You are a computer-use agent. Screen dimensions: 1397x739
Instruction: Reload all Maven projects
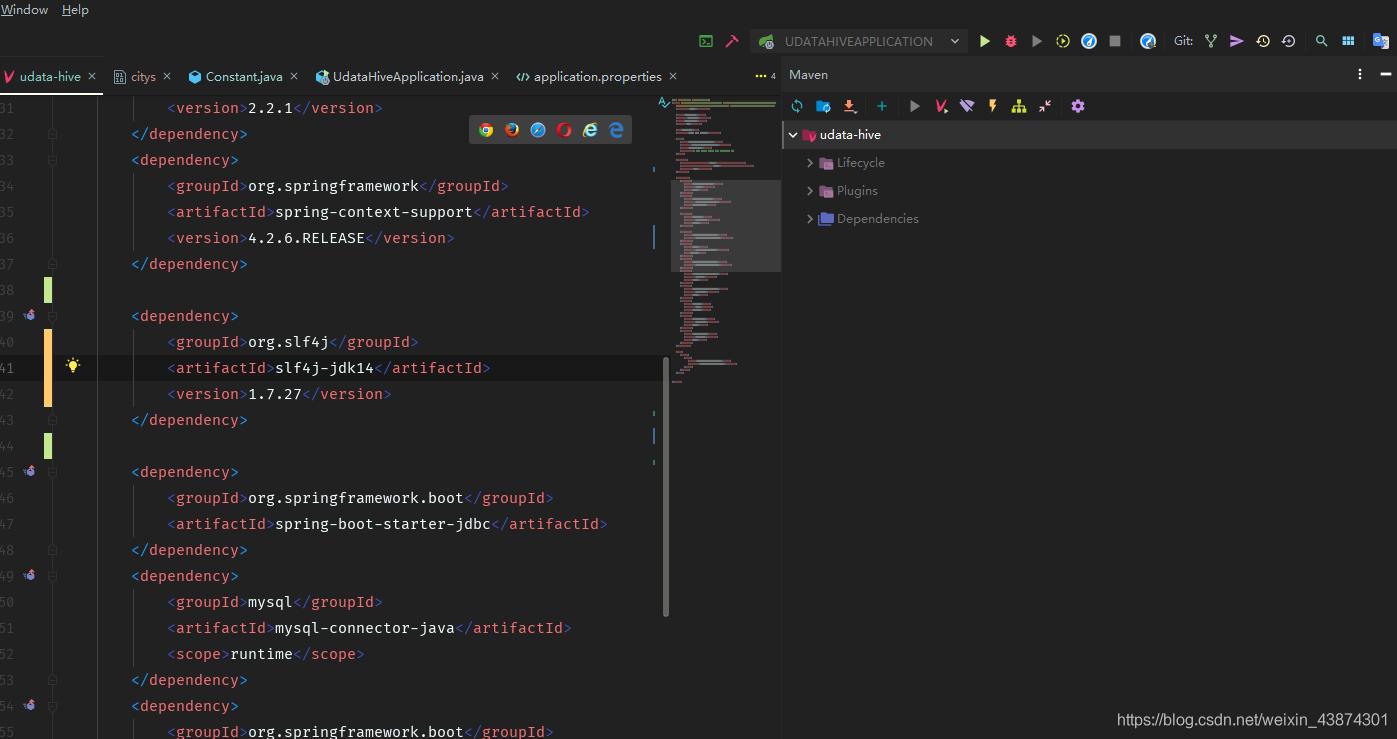797,106
